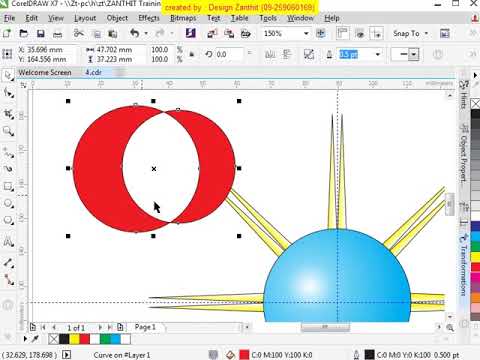This screenshot has height=360, width=480.
Task: Expand document palette flyout arrow
Action: click(25, 339)
